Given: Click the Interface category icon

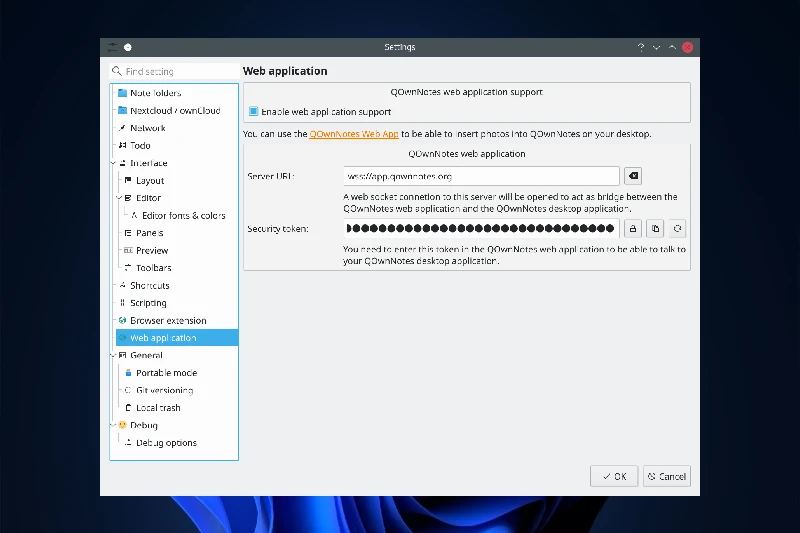Looking at the screenshot, I should coord(122,163).
